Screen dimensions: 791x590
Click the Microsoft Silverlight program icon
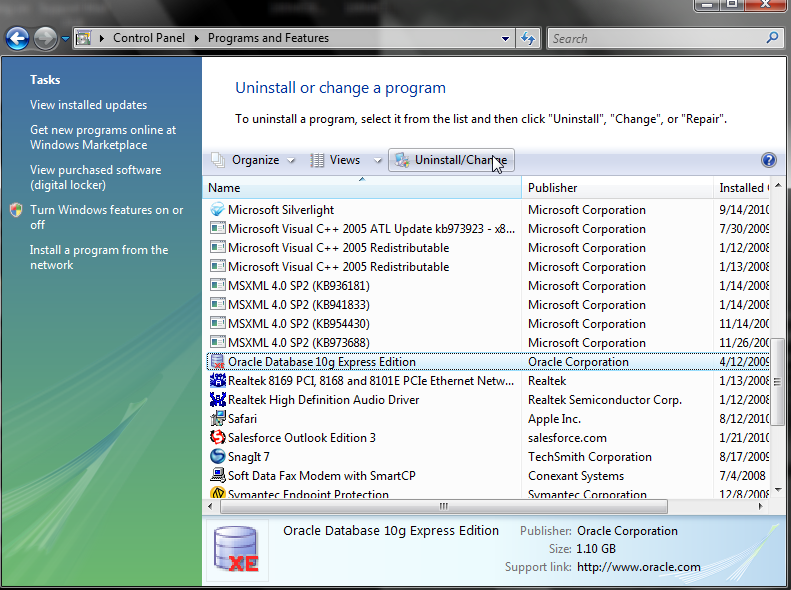pyautogui.click(x=217, y=210)
